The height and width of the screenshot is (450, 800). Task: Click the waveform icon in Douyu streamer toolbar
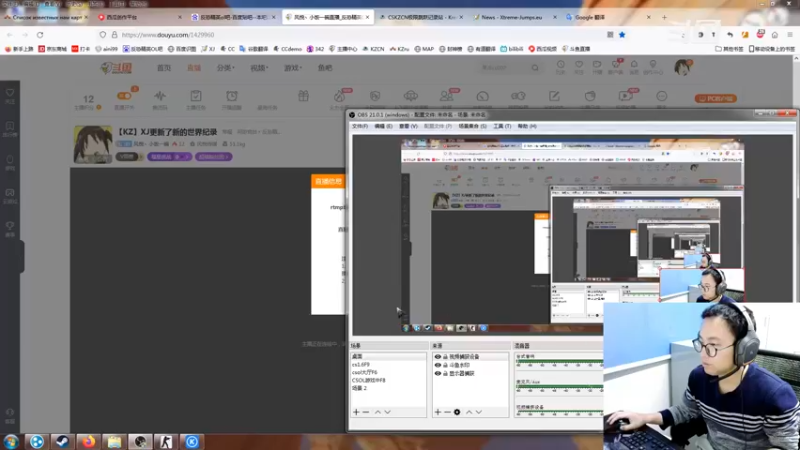pyautogui.click(x=160, y=96)
